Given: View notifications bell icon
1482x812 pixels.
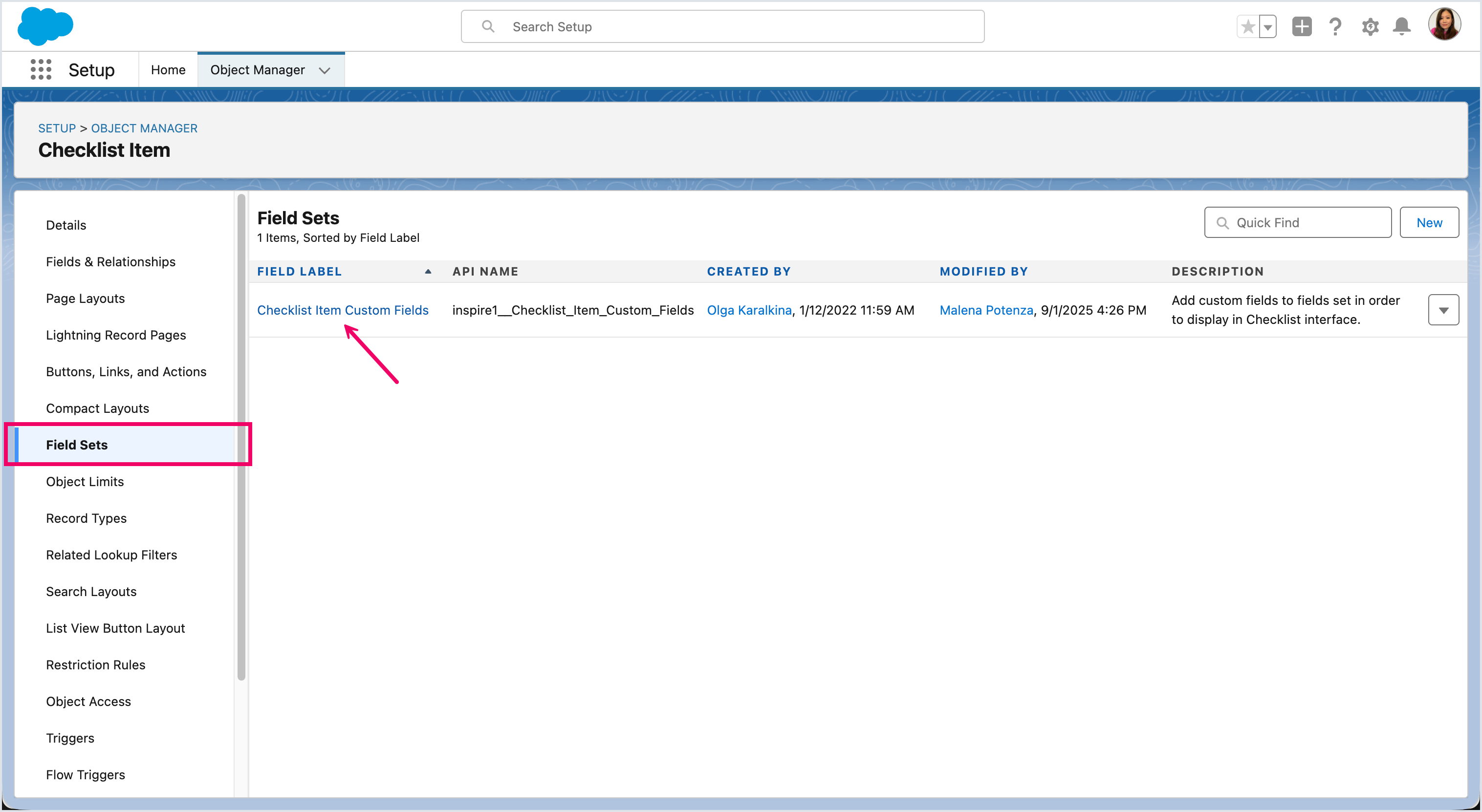Looking at the screenshot, I should (x=1401, y=26).
